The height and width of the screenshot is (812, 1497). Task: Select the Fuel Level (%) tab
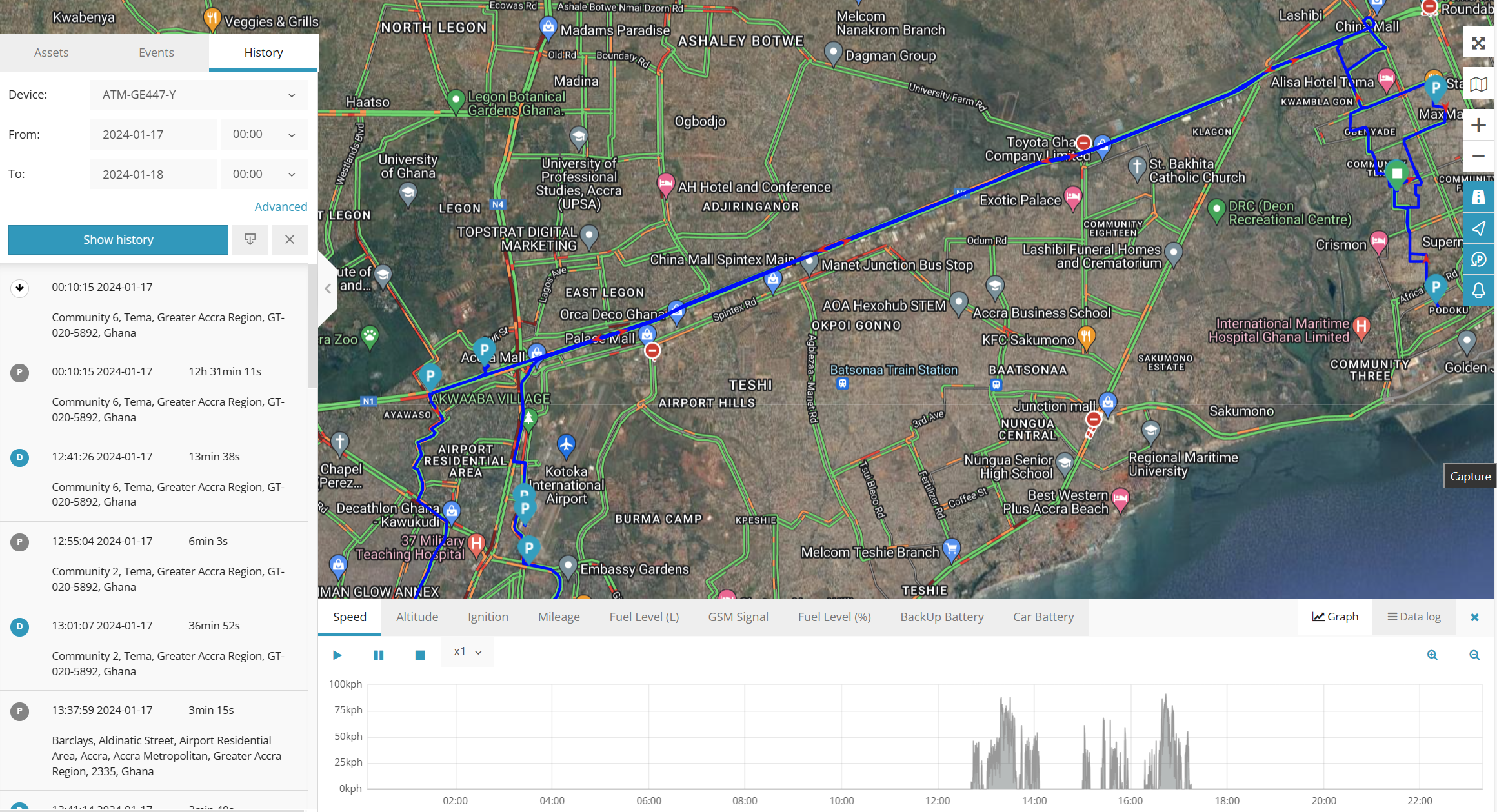point(834,617)
